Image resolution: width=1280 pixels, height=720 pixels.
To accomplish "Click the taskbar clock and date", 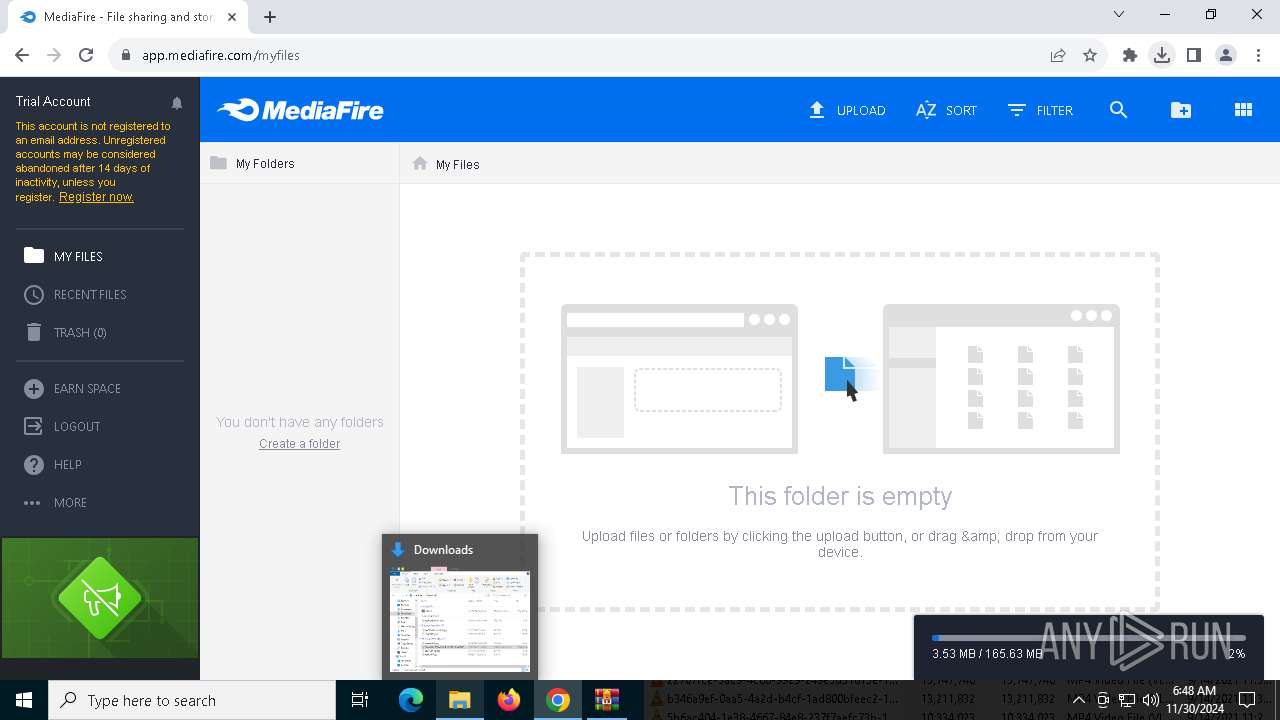I will (x=1195, y=700).
